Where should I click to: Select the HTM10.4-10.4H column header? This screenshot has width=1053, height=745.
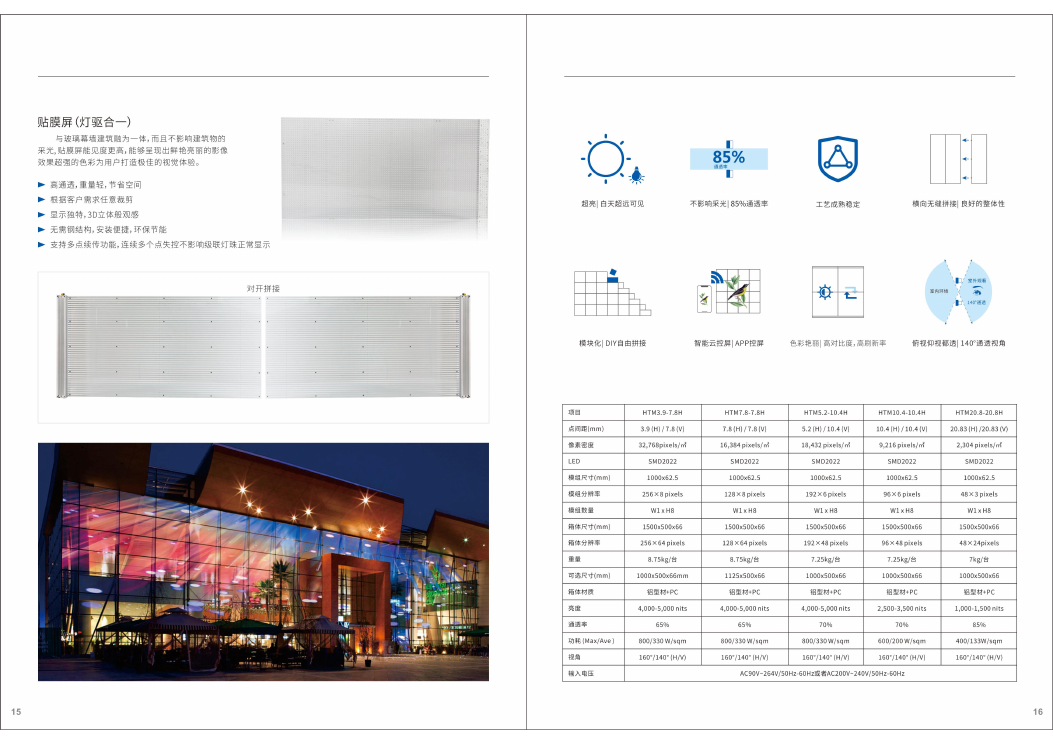tap(901, 412)
